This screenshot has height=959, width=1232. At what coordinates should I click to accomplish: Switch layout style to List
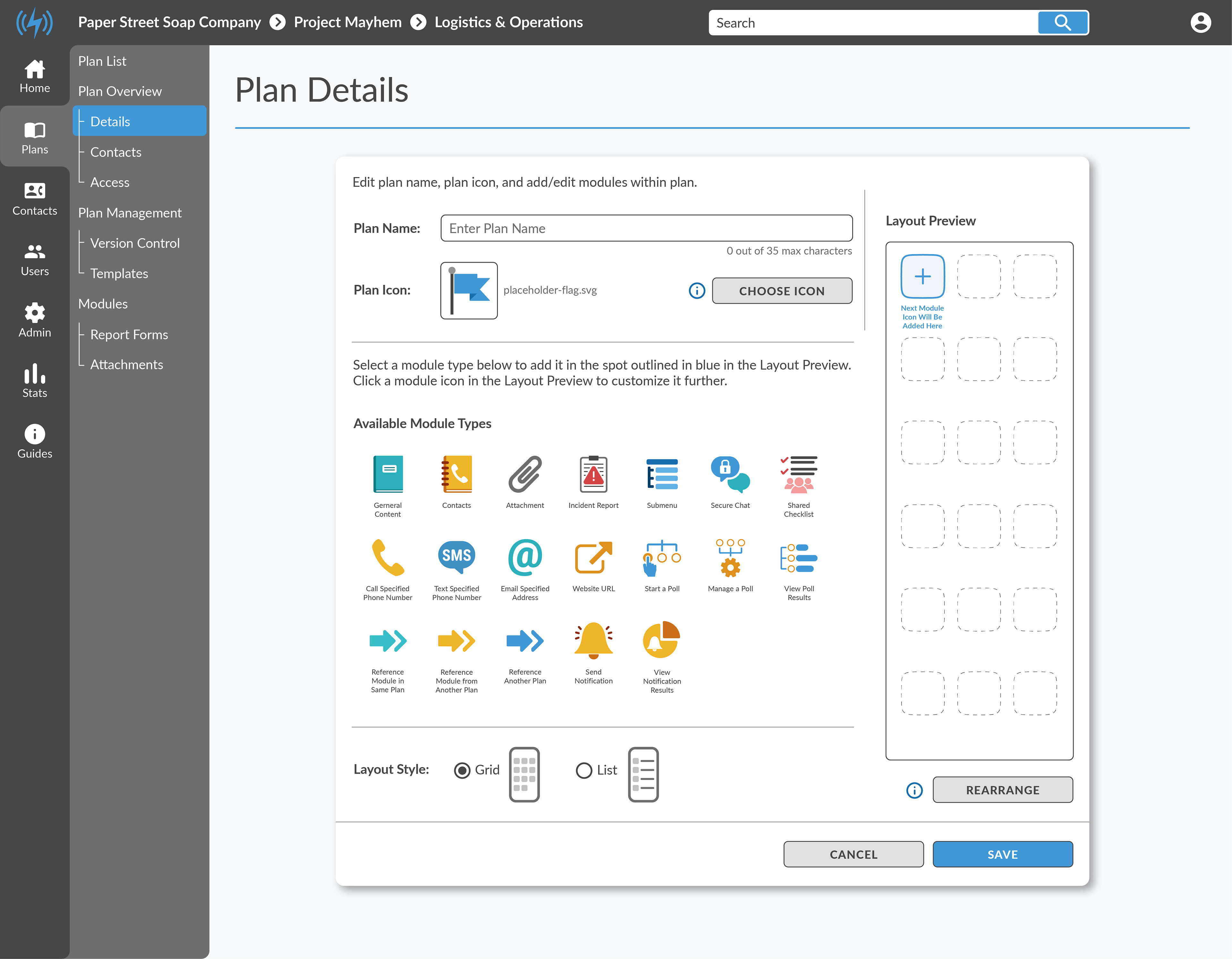point(584,770)
